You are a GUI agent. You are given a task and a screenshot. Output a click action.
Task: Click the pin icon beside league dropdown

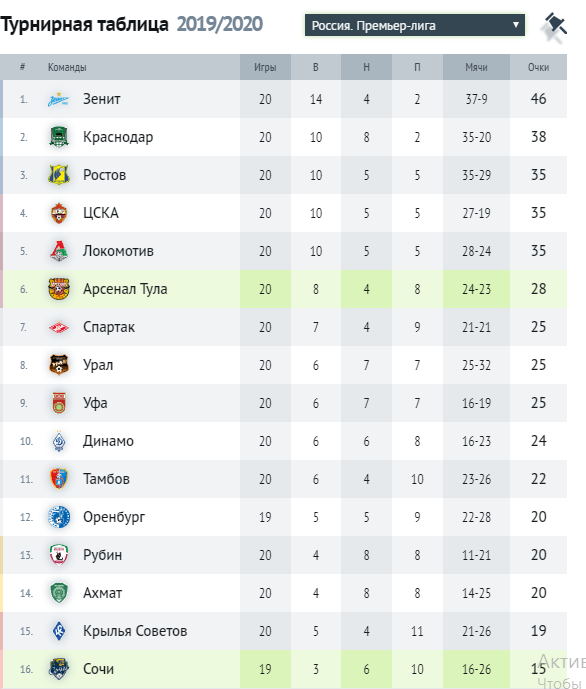[554, 25]
